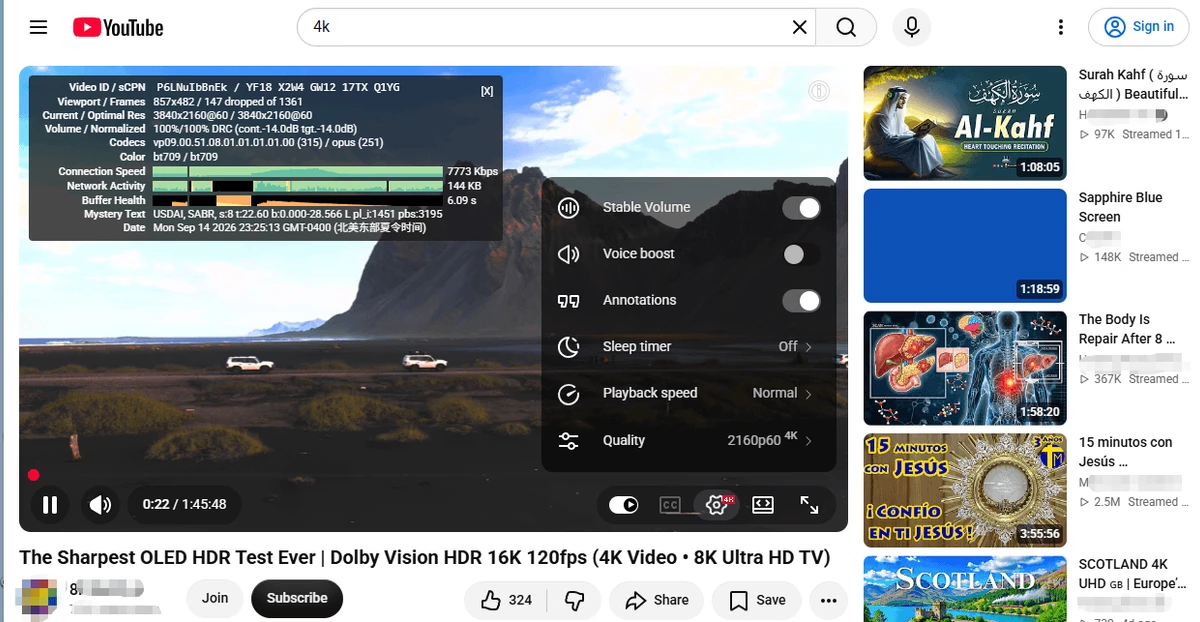The image size is (1200, 622).
Task: Turn off Stable Volume switch
Action: (801, 208)
